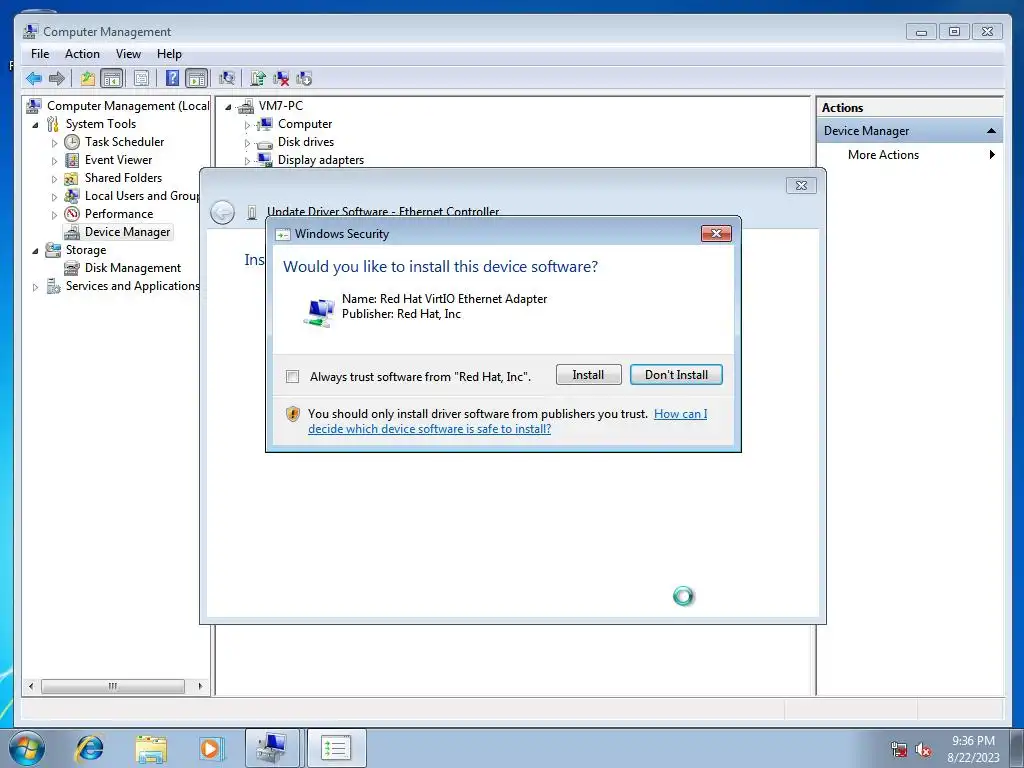Click the muted volume tray icon
The width and height of the screenshot is (1024, 768).
click(923, 749)
